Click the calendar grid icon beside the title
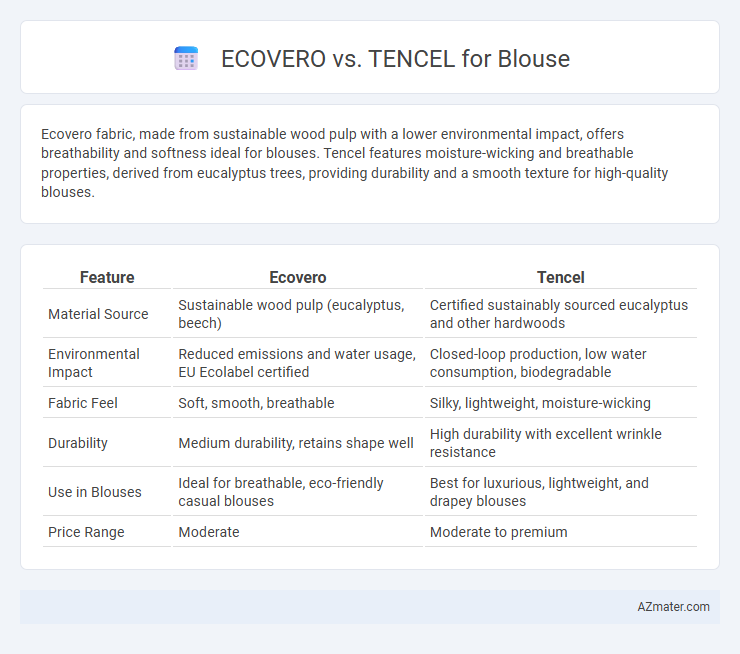 coord(186,59)
